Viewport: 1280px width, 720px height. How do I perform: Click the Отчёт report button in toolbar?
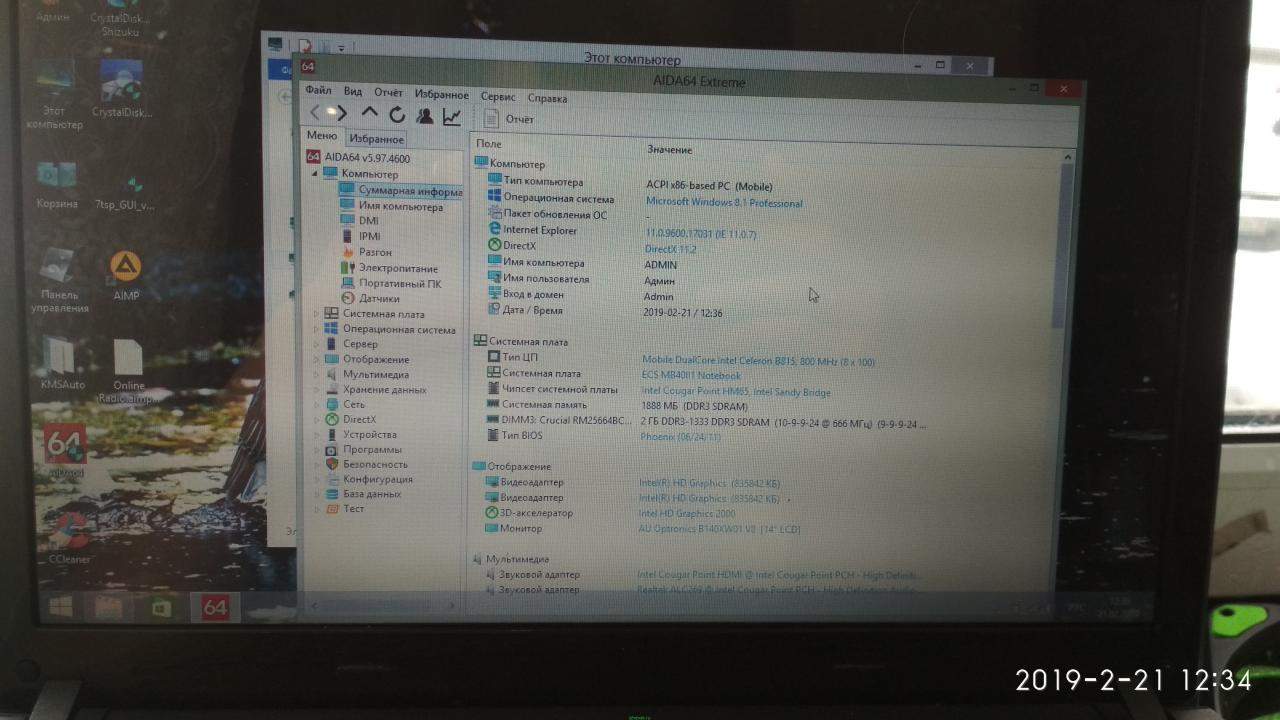point(510,119)
